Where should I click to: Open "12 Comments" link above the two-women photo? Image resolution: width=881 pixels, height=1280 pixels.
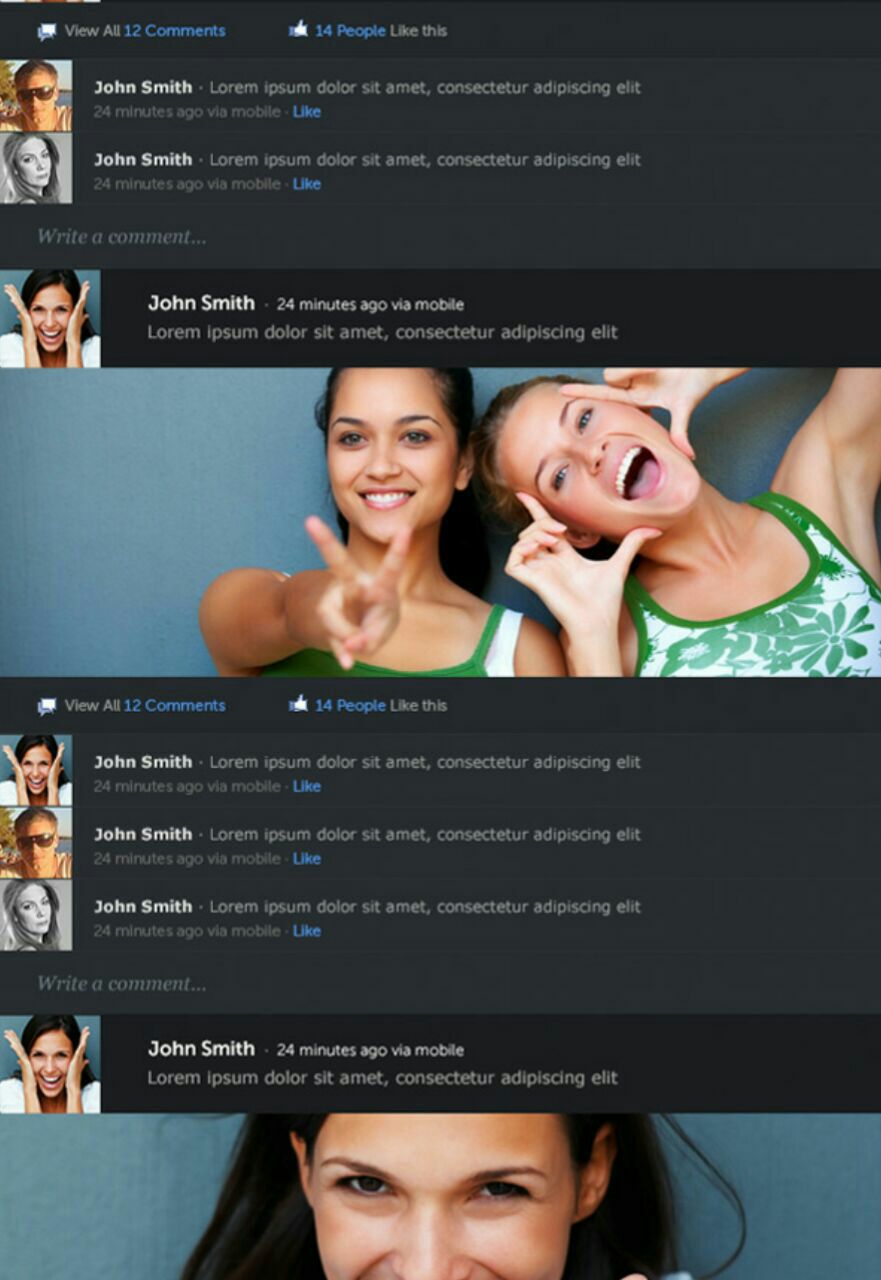pyautogui.click(x=174, y=31)
